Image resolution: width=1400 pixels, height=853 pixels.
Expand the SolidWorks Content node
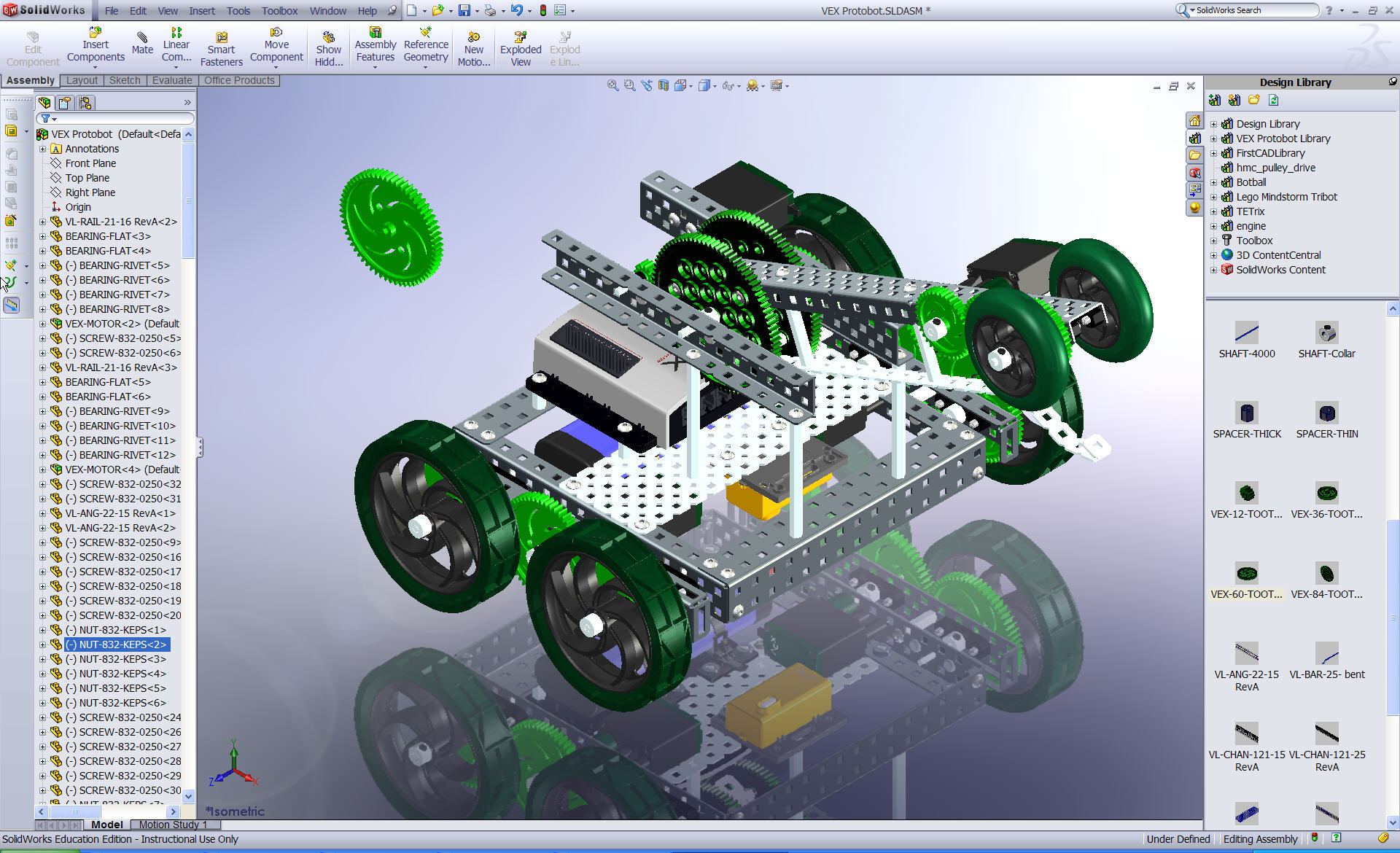pyautogui.click(x=1213, y=270)
